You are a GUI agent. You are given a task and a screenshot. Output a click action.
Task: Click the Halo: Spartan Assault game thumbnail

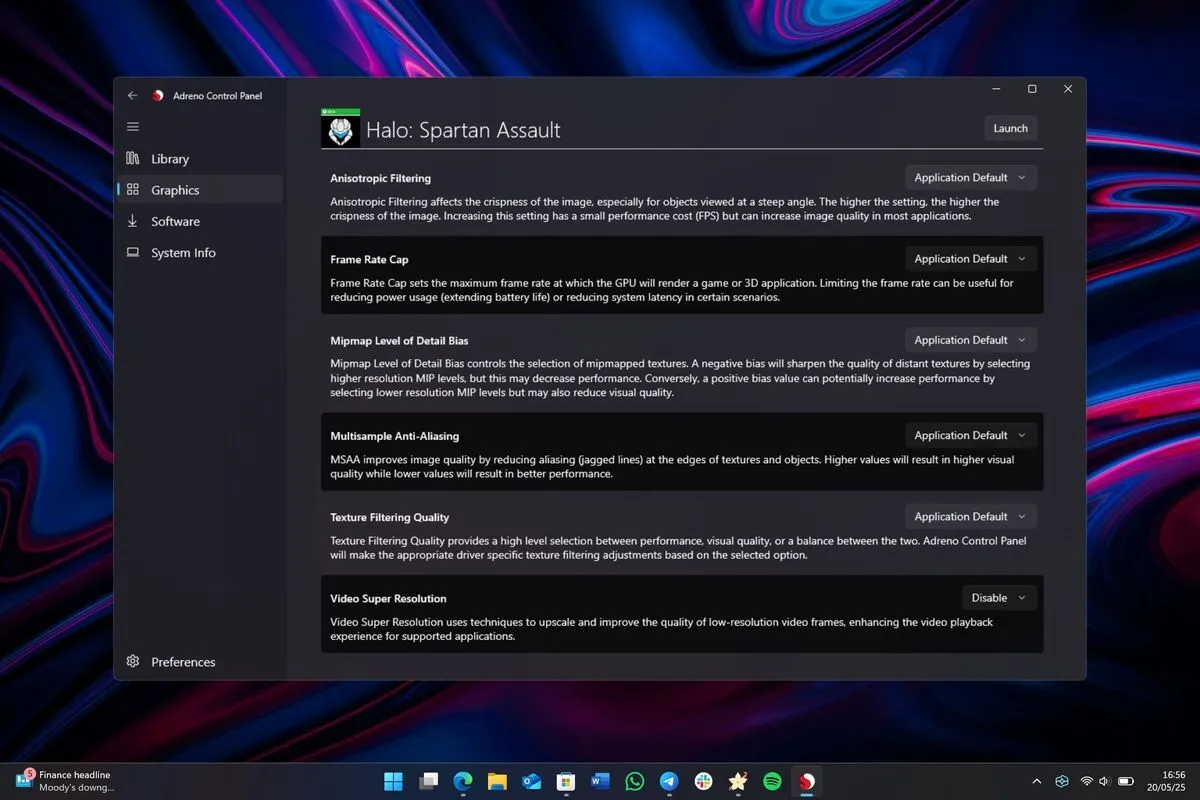coord(340,128)
